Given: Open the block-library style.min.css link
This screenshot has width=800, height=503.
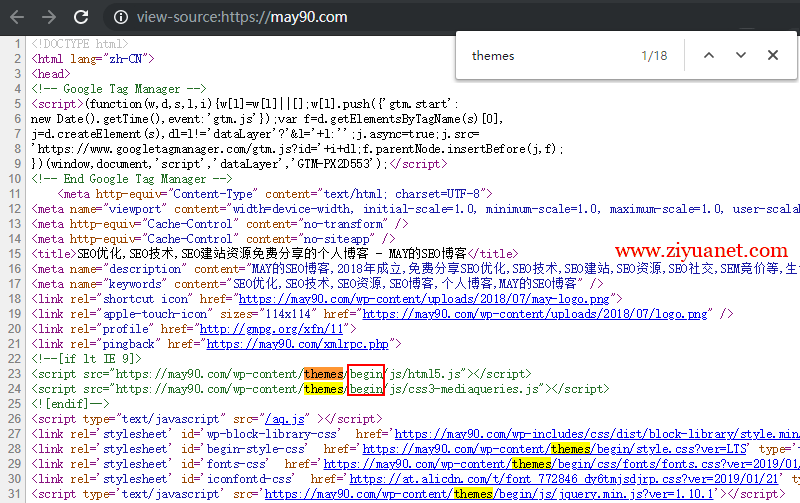Looking at the screenshot, I should coord(597,434).
